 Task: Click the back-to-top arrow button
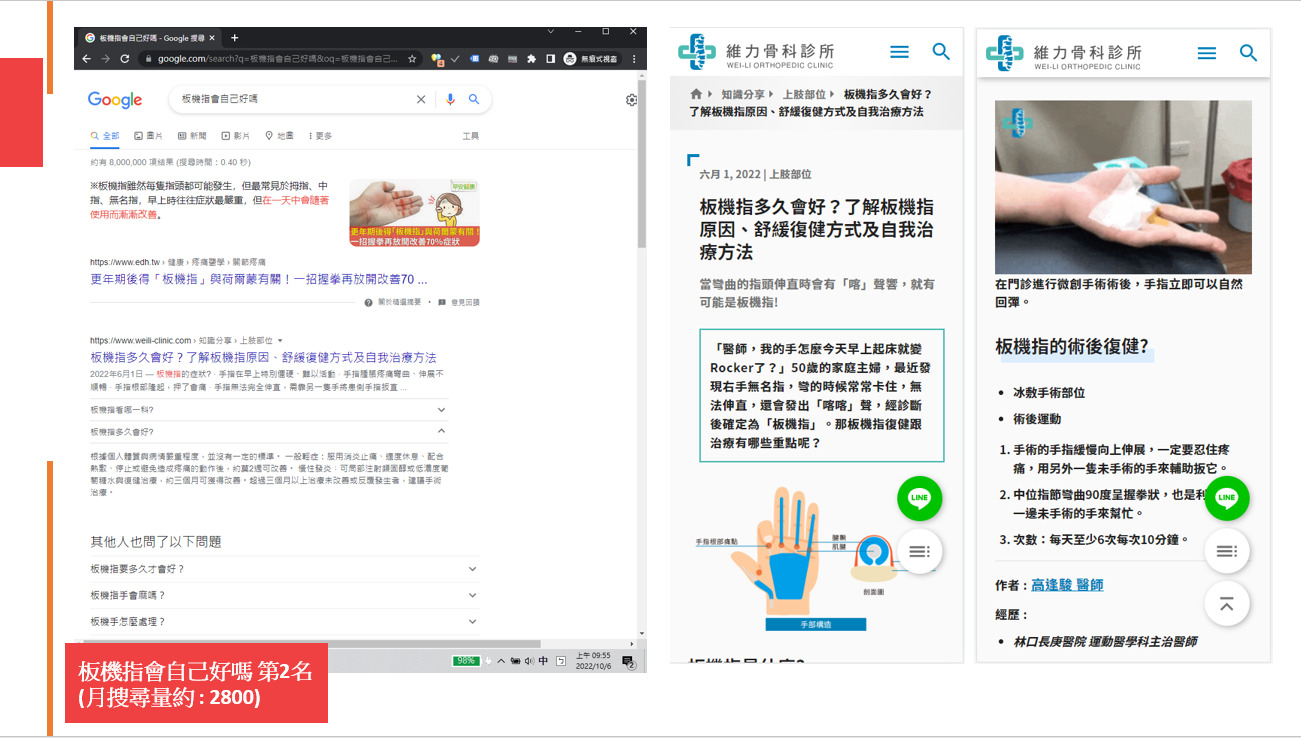(x=1227, y=604)
